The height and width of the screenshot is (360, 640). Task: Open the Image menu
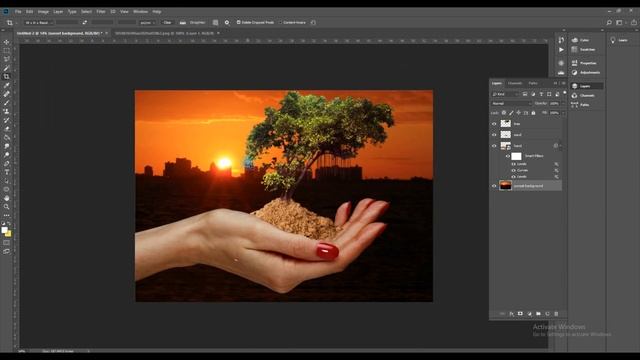43,11
